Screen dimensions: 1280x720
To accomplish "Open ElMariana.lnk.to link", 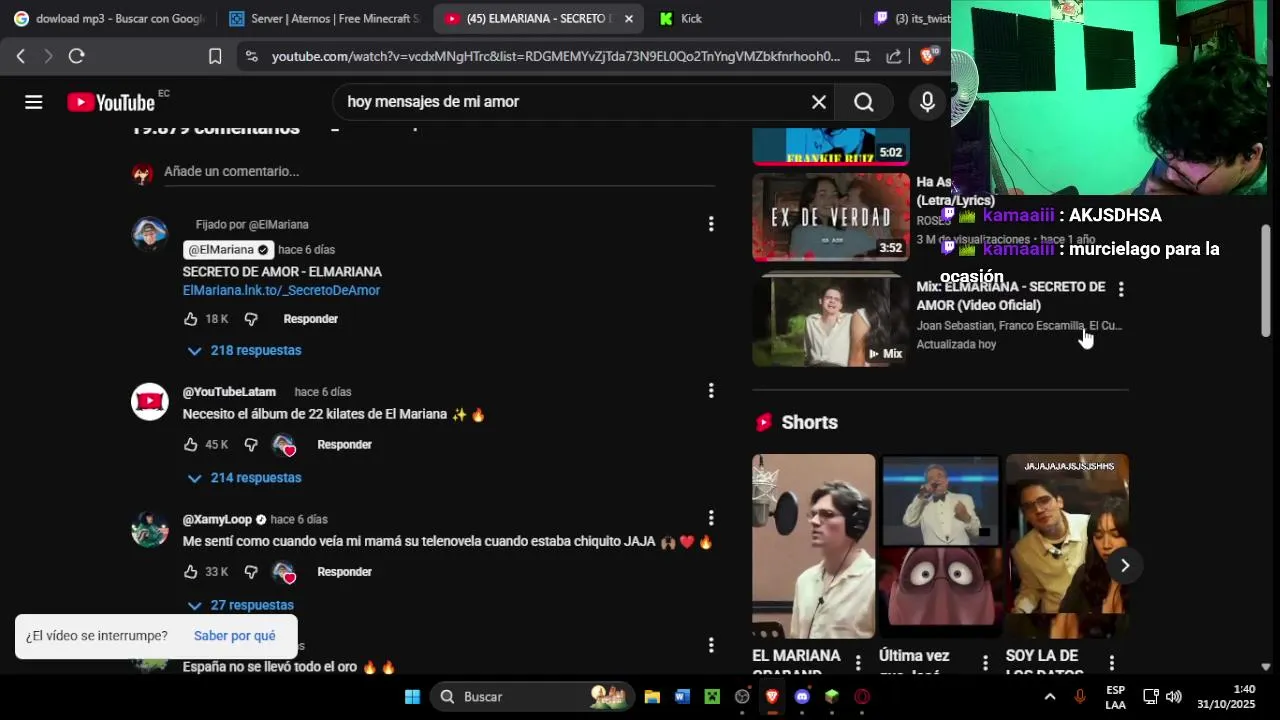I will (281, 290).
